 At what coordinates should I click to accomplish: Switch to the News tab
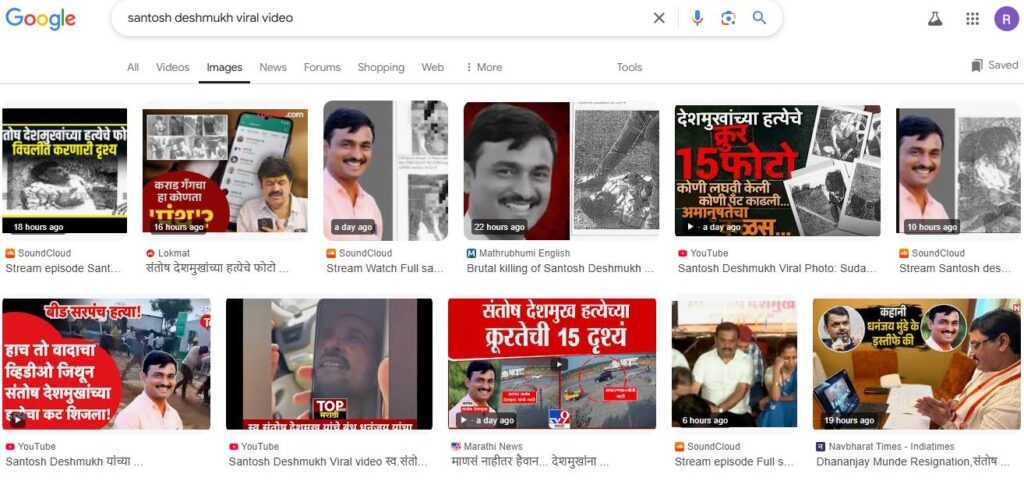[273, 67]
